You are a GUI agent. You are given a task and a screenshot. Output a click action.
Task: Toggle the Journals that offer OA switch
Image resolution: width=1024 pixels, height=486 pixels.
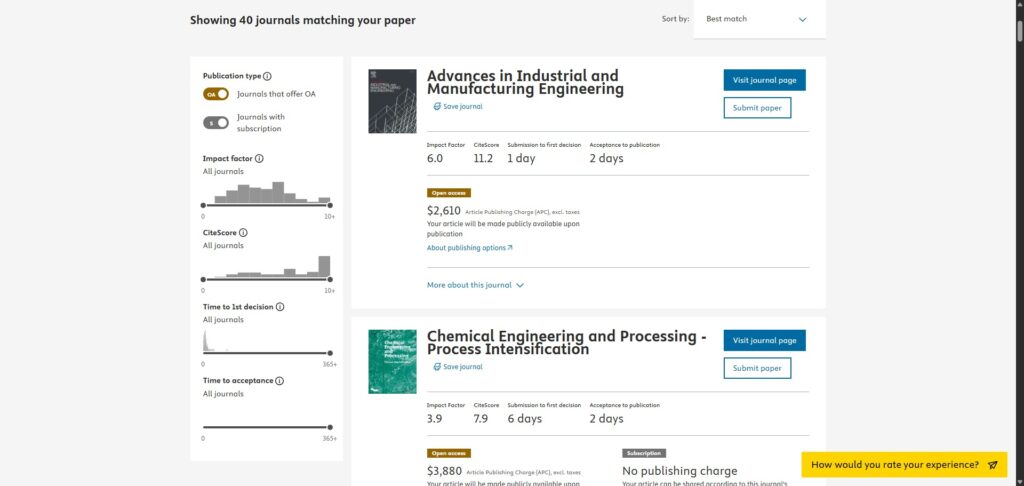pos(216,94)
